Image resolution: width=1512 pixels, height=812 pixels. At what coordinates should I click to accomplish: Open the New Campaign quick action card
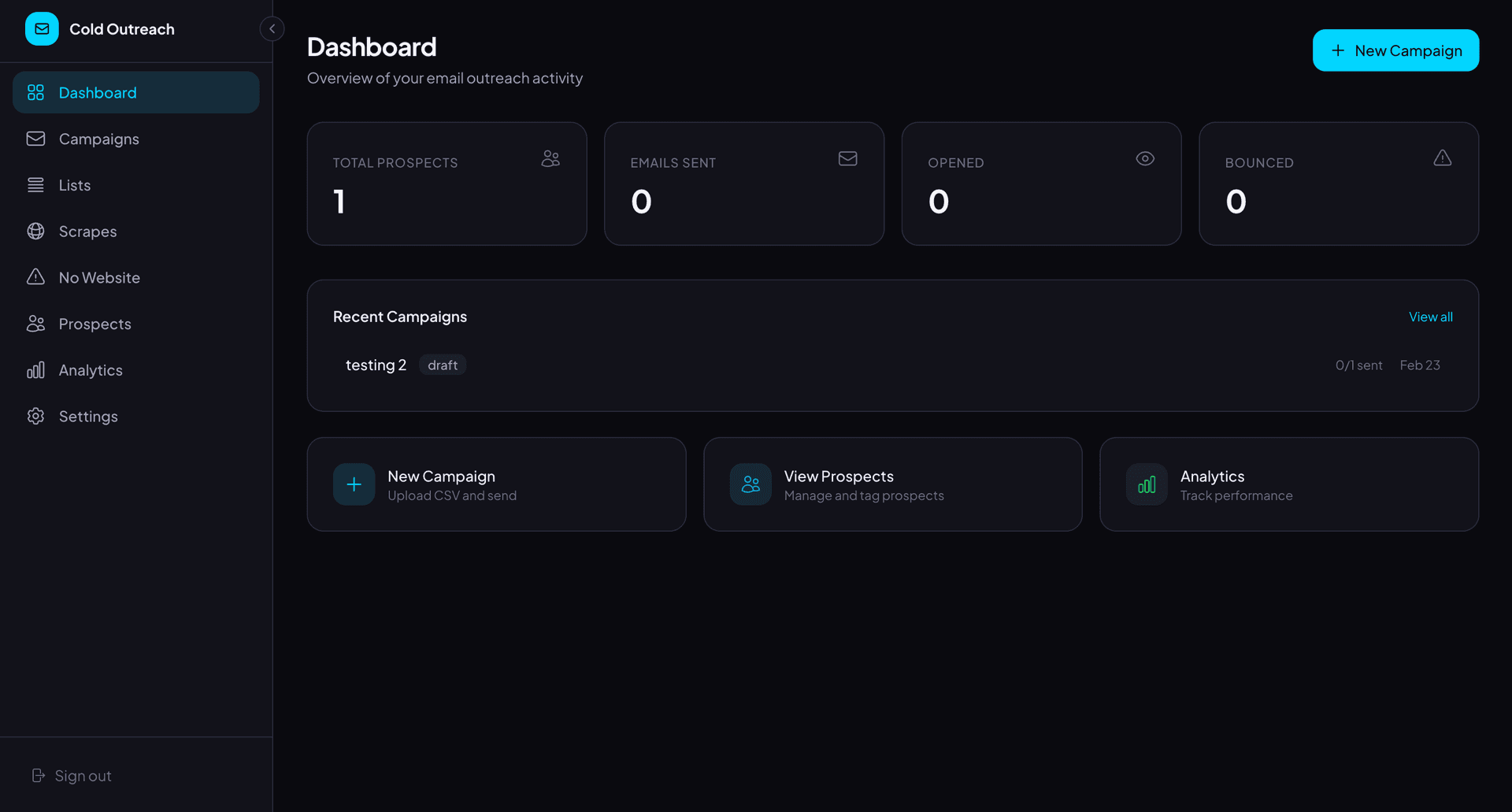[496, 484]
